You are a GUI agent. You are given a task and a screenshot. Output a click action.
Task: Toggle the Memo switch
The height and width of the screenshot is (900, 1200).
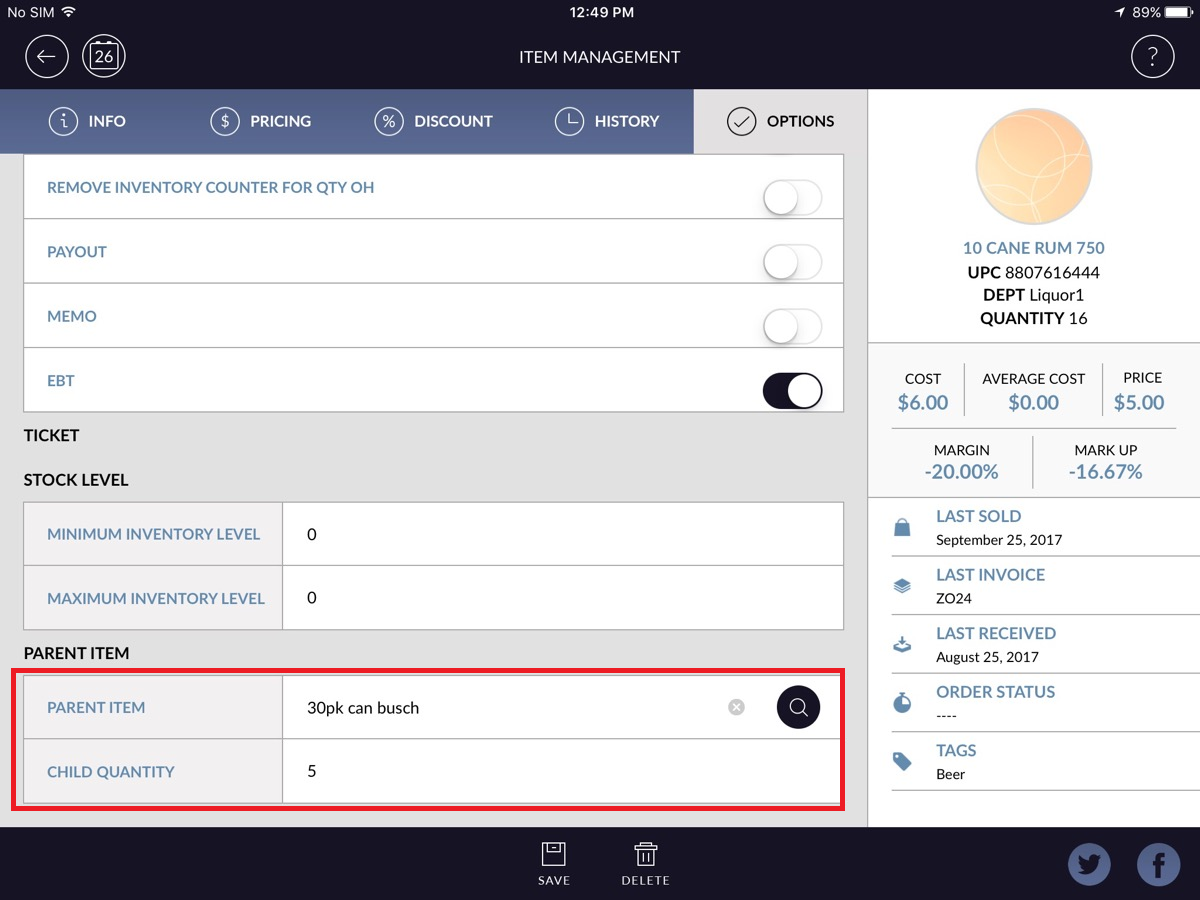pos(792,327)
